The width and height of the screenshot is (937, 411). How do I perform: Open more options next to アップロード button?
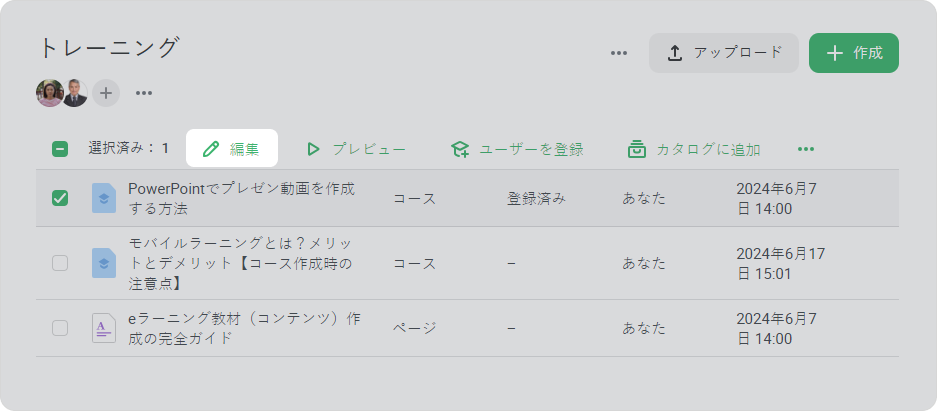(x=619, y=53)
